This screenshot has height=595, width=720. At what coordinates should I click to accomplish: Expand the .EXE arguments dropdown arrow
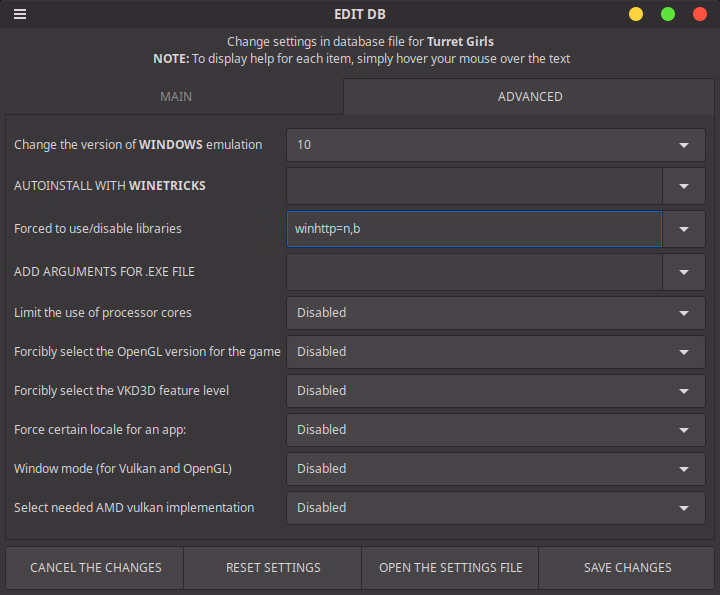coord(684,271)
